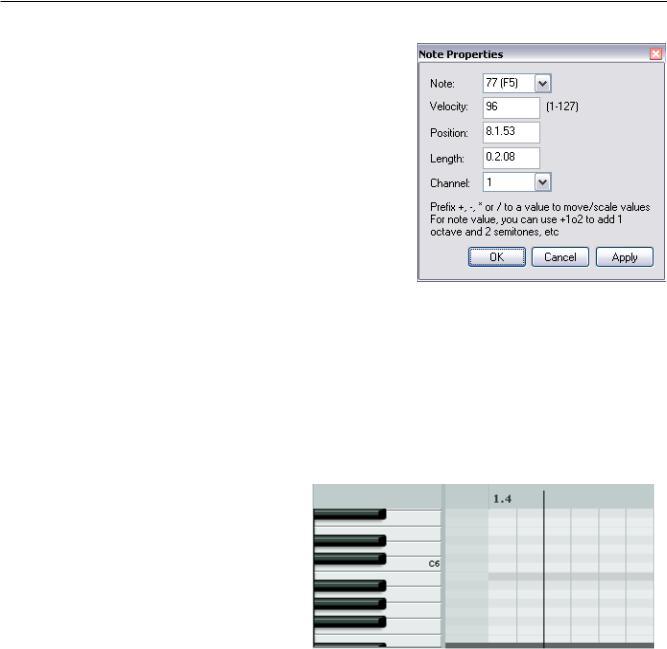Viewport: 667px width, 649px height.
Task: Click the Velocity field showing 96
Action: pyautogui.click(x=511, y=108)
